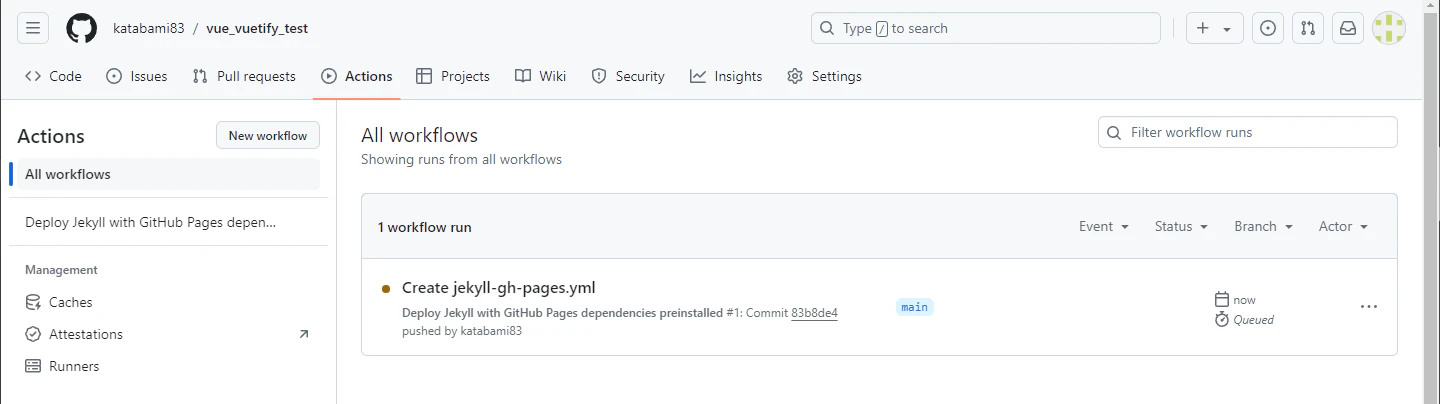The width and height of the screenshot is (1440, 404).
Task: Switch to the Security tab
Action: pos(628,76)
